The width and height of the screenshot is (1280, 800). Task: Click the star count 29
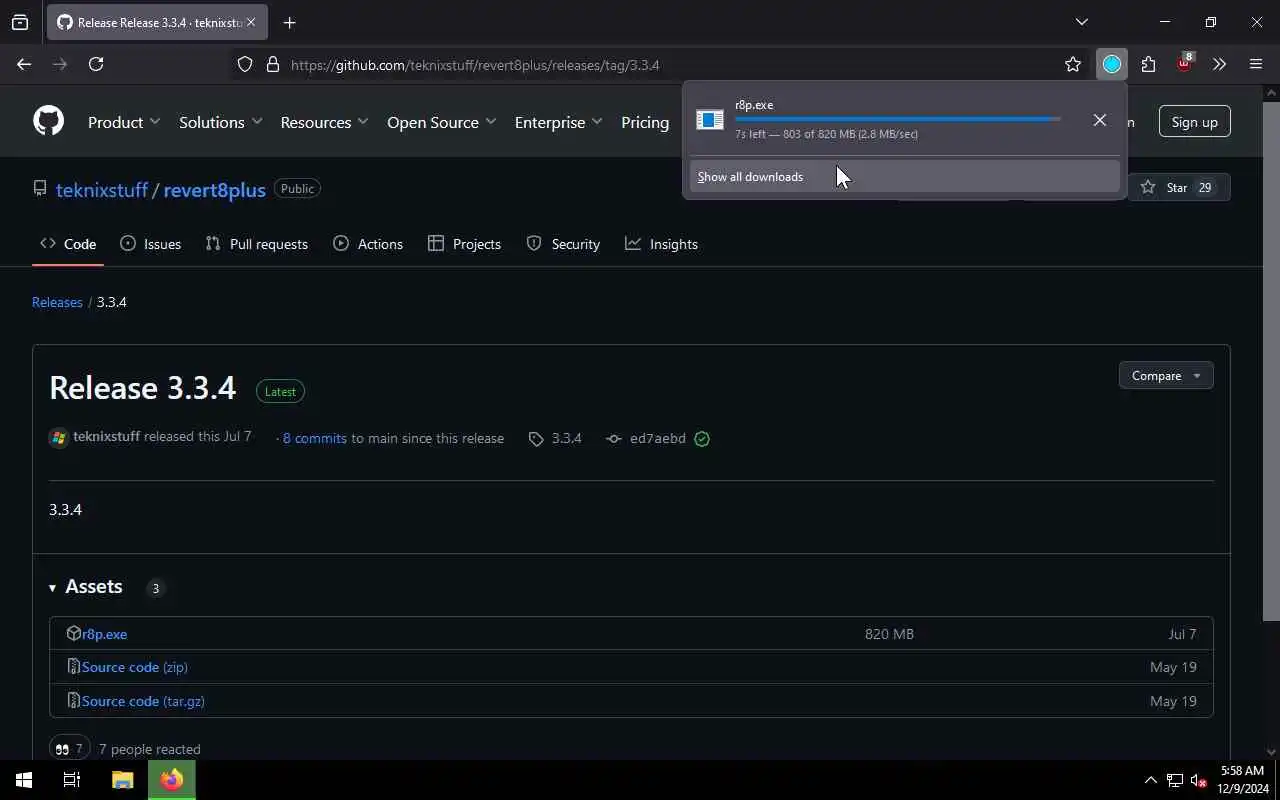(x=1205, y=187)
